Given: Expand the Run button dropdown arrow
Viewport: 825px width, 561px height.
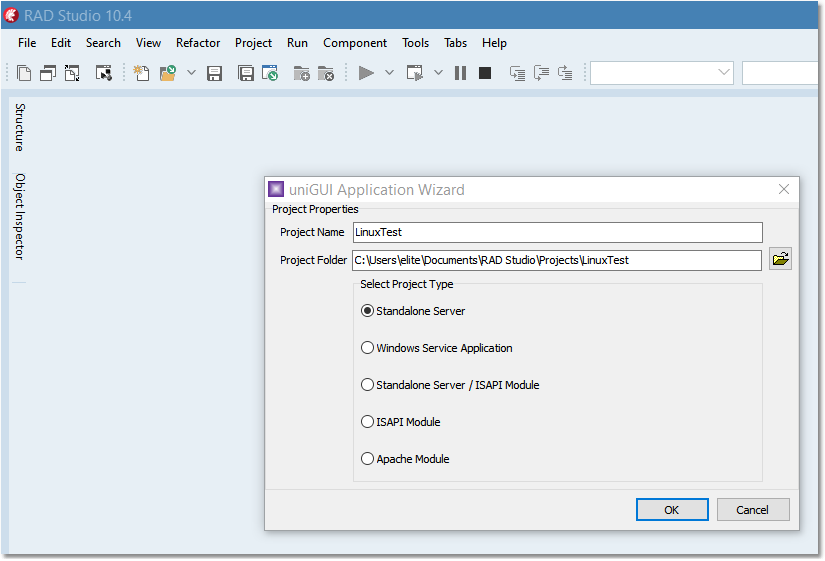Looking at the screenshot, I should 389,73.
